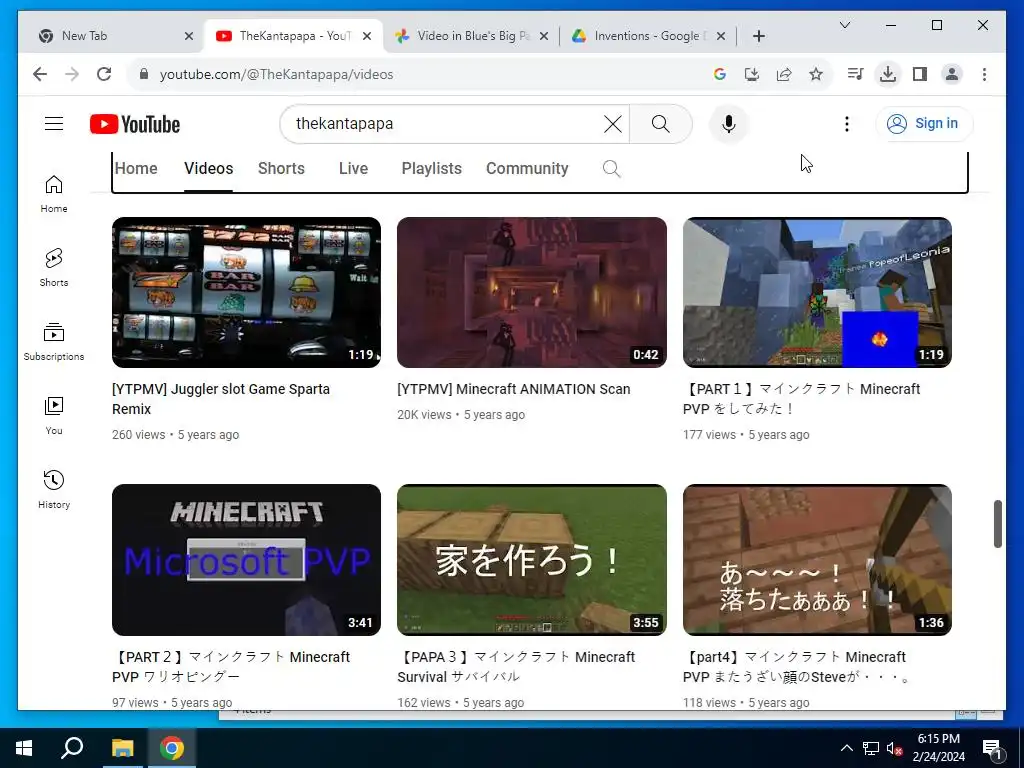The image size is (1024, 768).
Task: Open Minecraft ANIMATION Scan video title
Action: click(513, 389)
